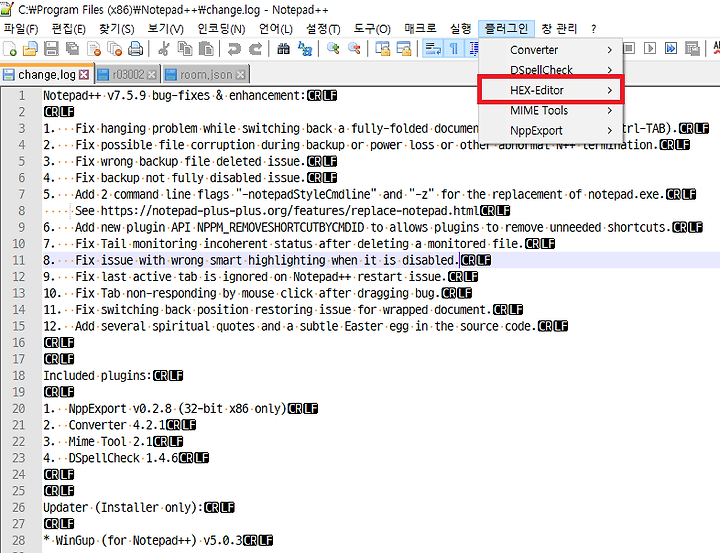Play back recorded macro with play icon

650,48
